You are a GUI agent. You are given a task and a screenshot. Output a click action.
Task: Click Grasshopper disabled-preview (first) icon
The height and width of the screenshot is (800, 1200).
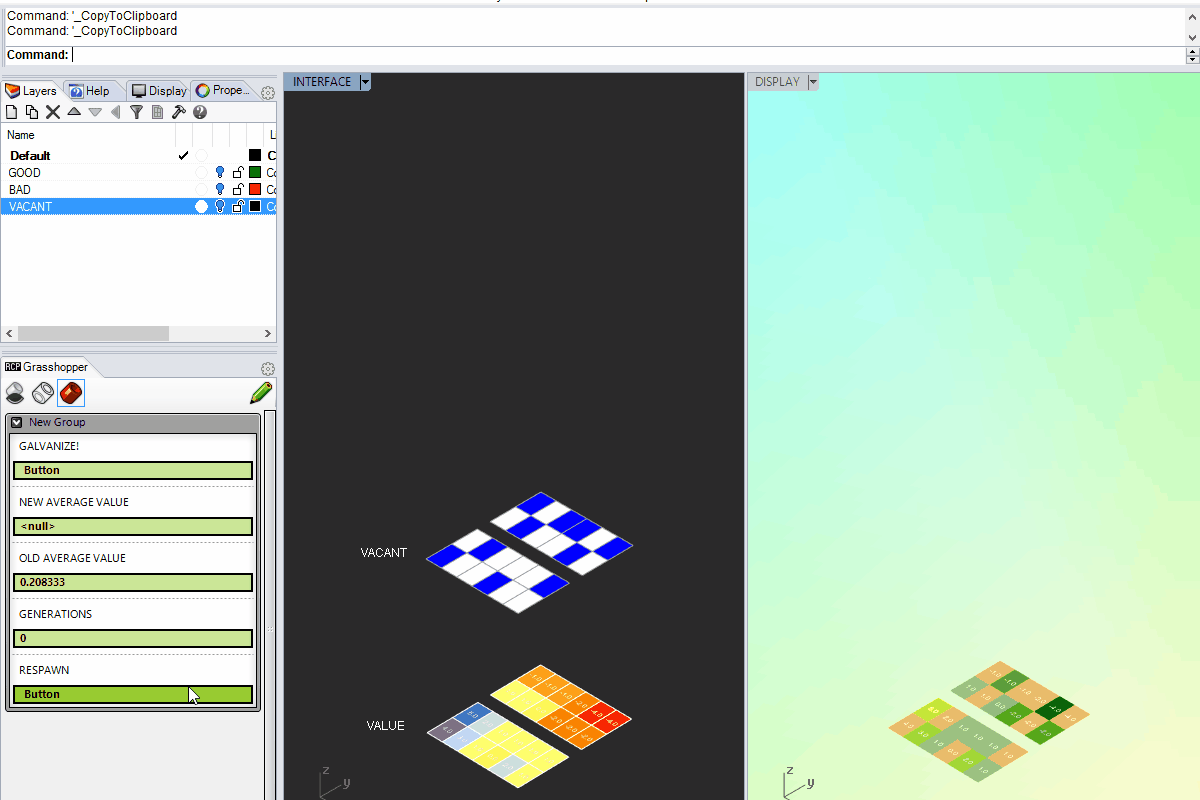(15, 393)
